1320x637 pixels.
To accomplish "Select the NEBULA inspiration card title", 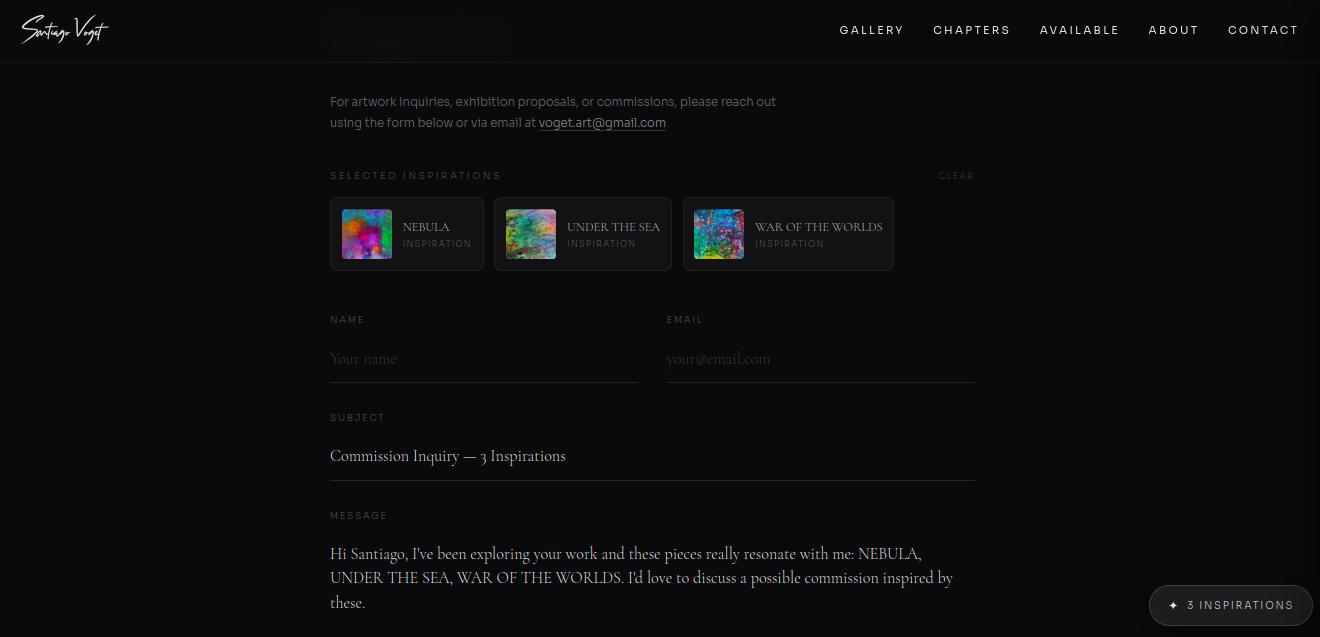I will click(x=426, y=227).
